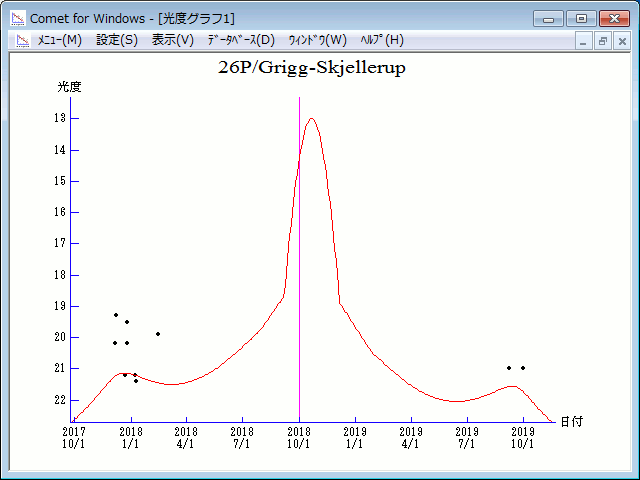The height and width of the screenshot is (480, 640).
Task: Minimize the inner 光度グラフ1 child window
Action: [584, 41]
